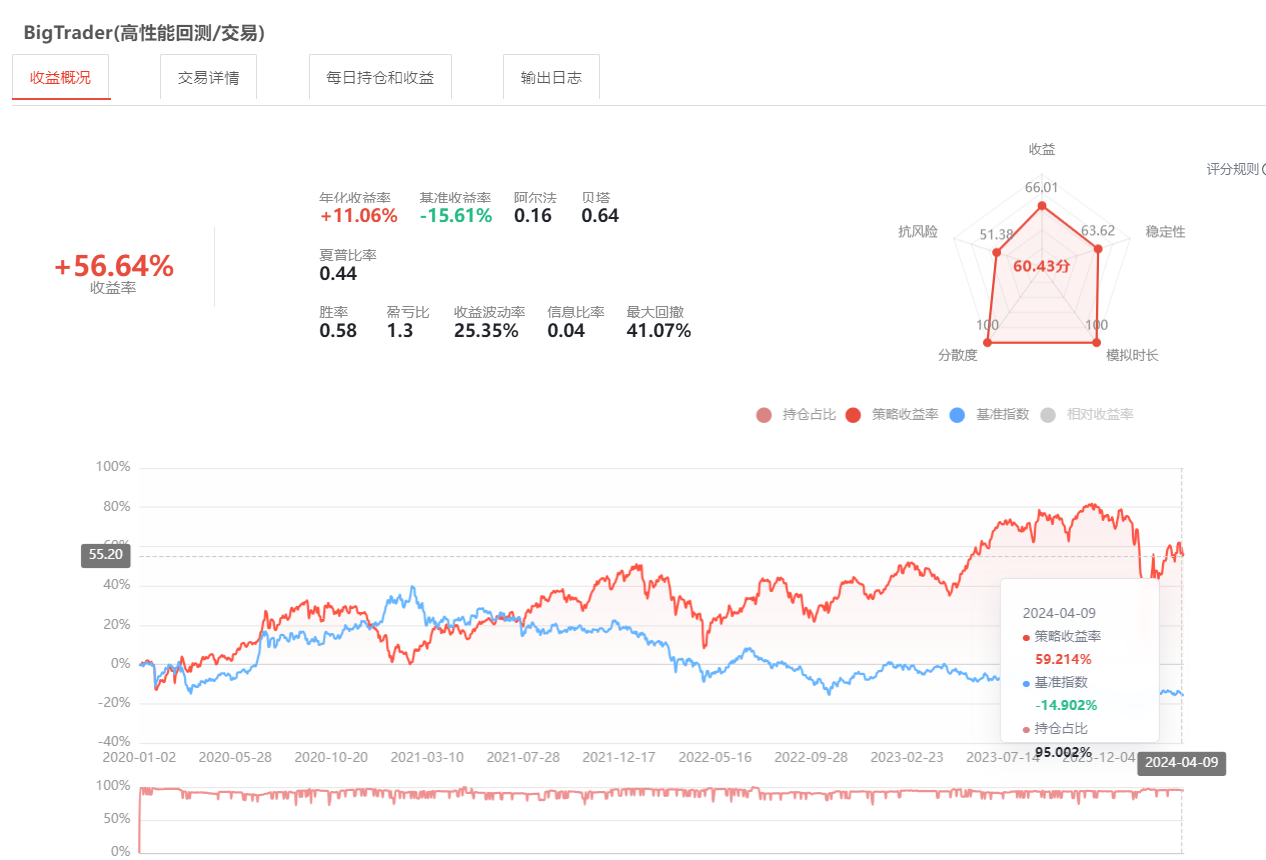Screen dimensions: 1266x860
Task: Open the 评分规则 scoring rules link
Action: 1234,169
